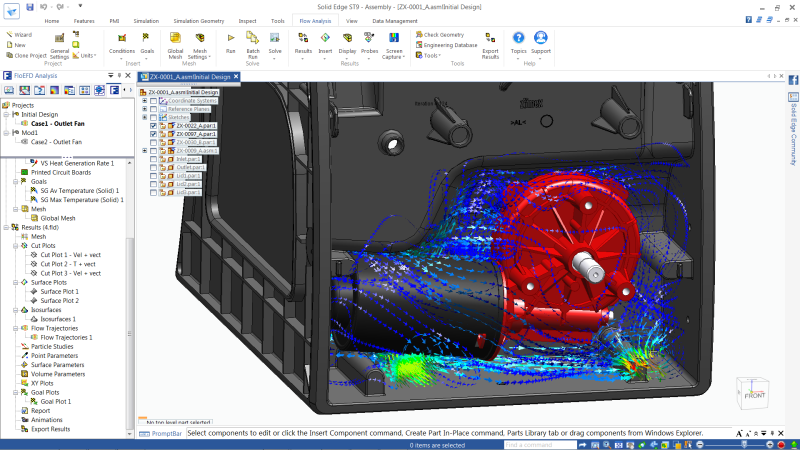Click the color contour icon in the panel toolbar
The height and width of the screenshot is (450, 800).
[x=54, y=90]
